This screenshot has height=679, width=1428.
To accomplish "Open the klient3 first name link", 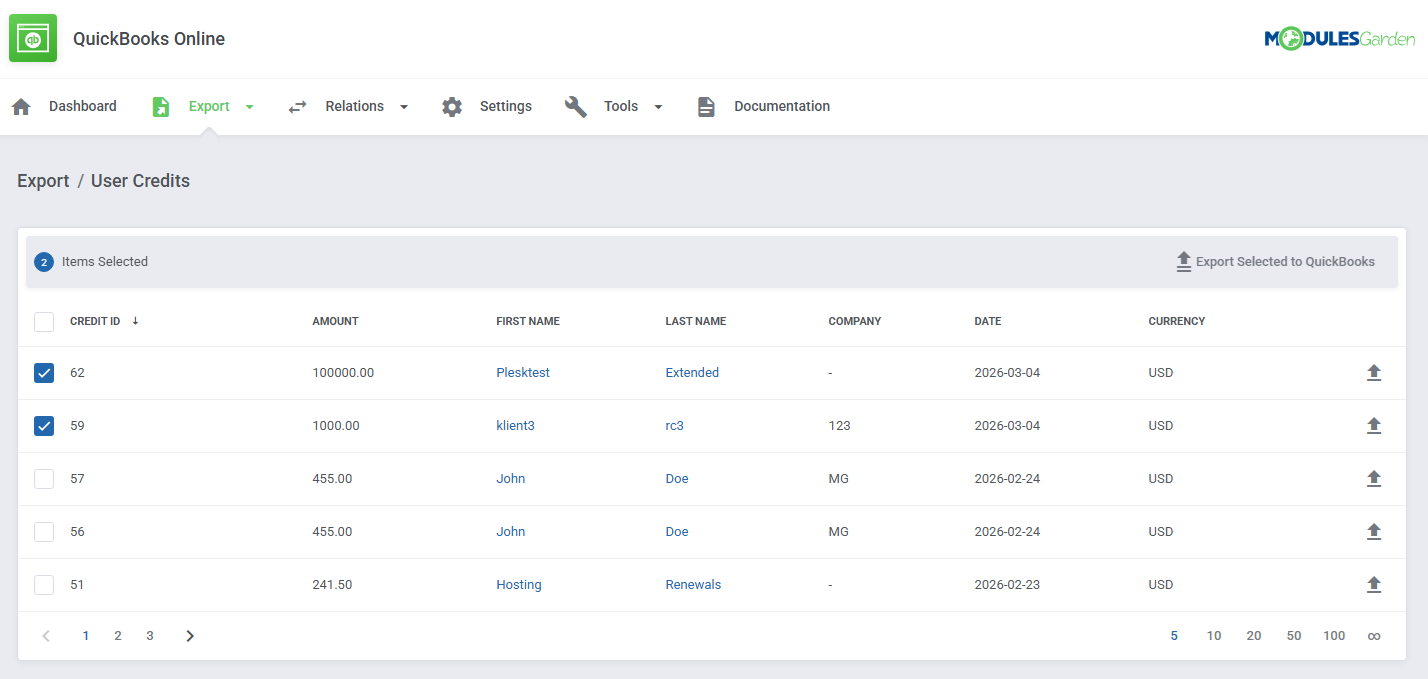I will coord(515,426).
